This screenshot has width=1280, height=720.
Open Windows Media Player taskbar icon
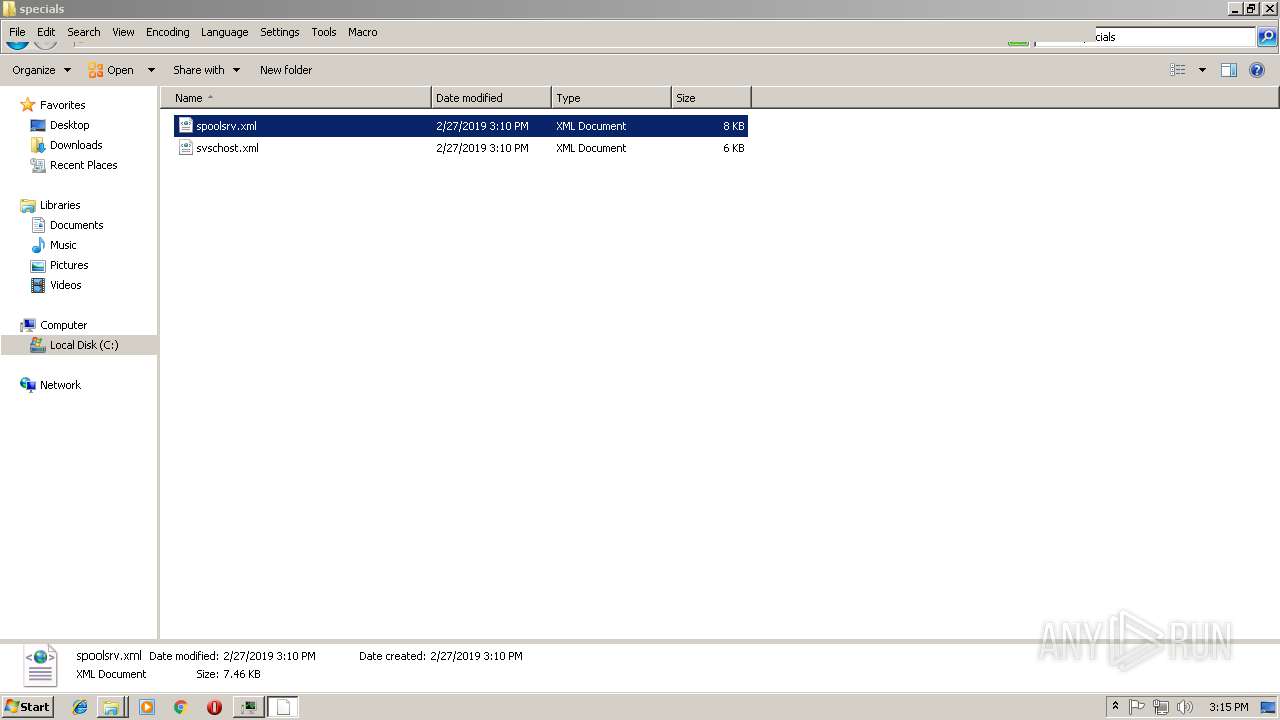(x=147, y=707)
